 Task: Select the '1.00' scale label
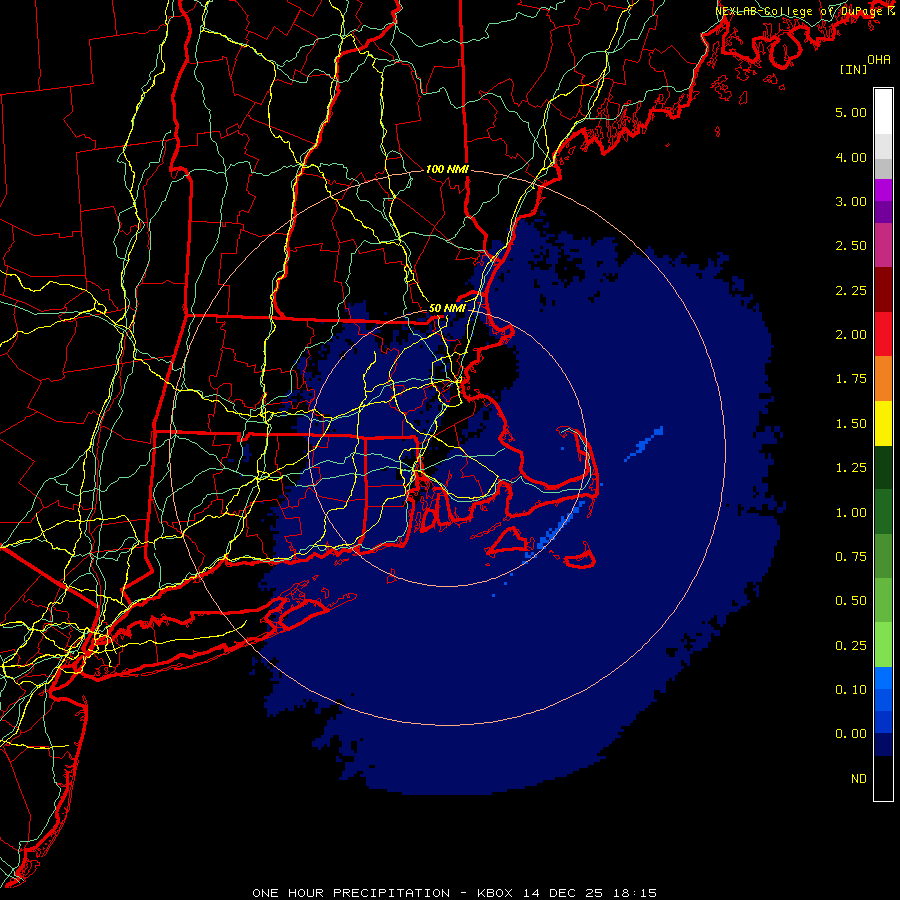click(851, 513)
